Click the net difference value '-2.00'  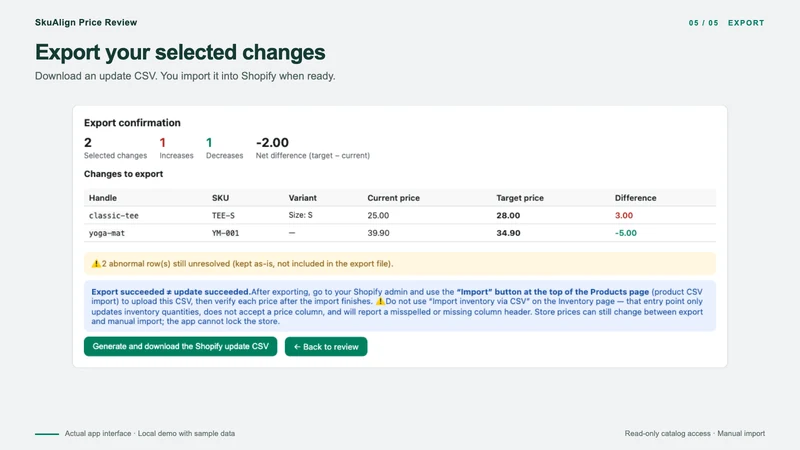[272, 142]
